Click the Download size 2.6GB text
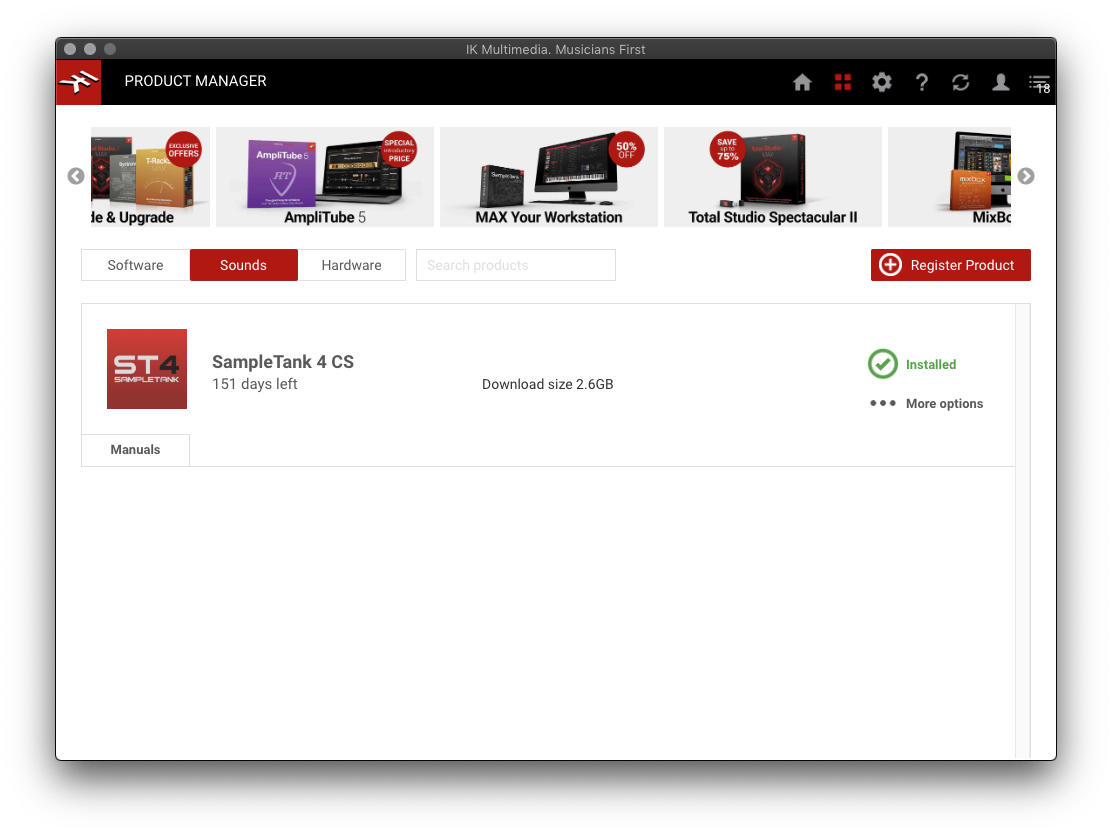 [547, 384]
